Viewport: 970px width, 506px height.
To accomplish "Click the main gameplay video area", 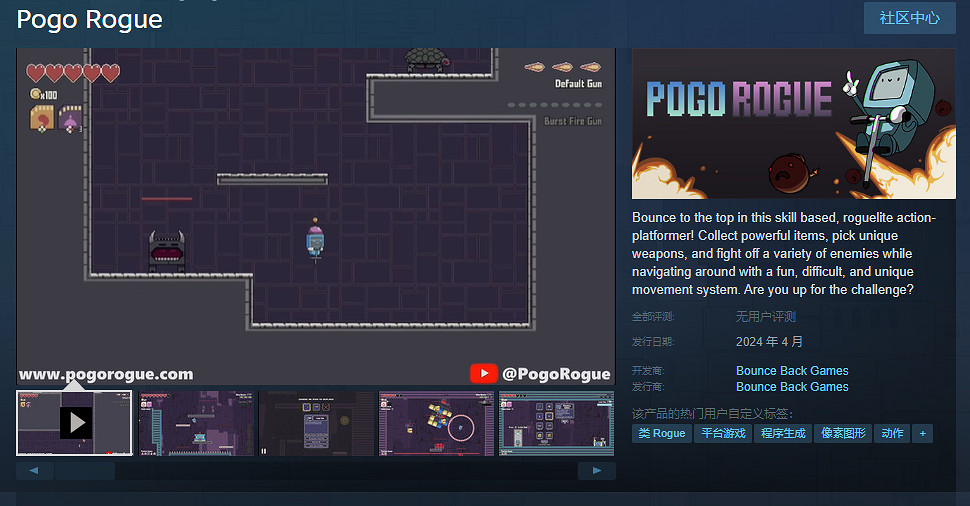I will [315, 217].
